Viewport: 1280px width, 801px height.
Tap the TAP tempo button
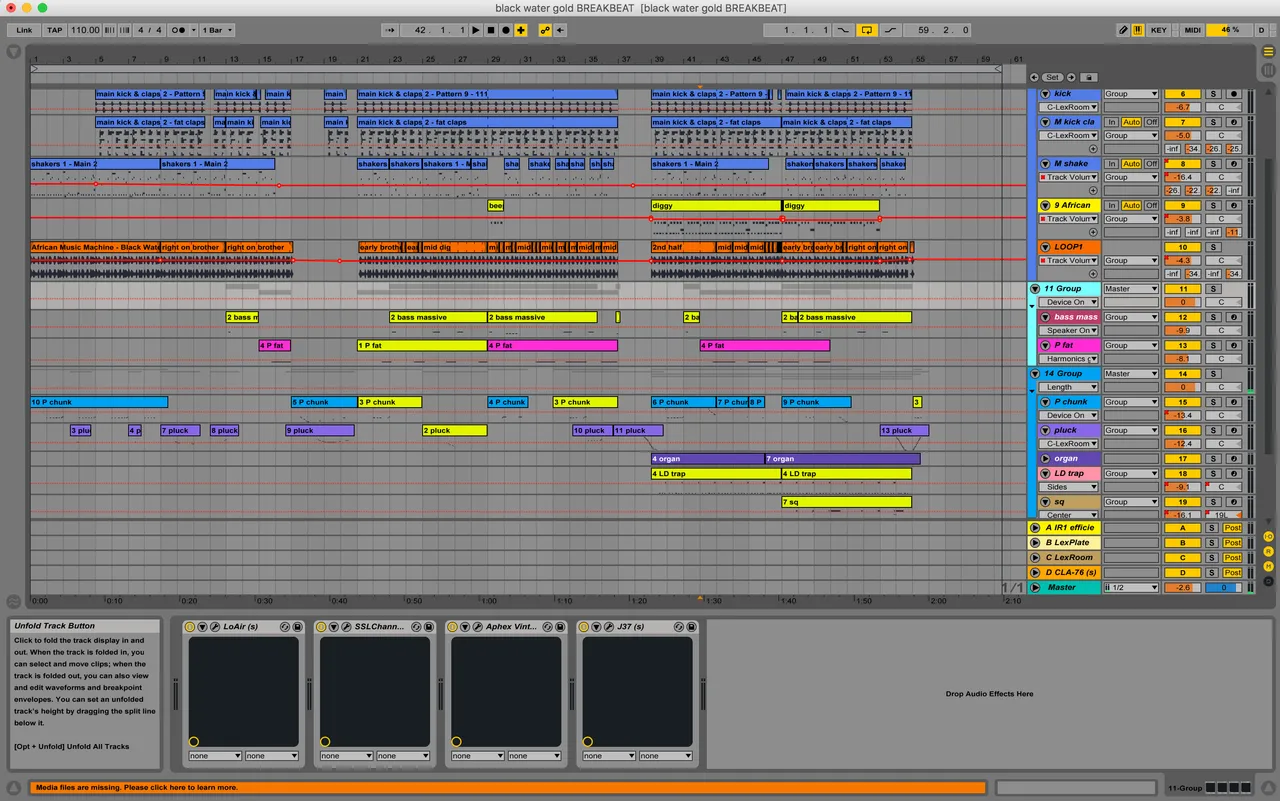click(55, 30)
